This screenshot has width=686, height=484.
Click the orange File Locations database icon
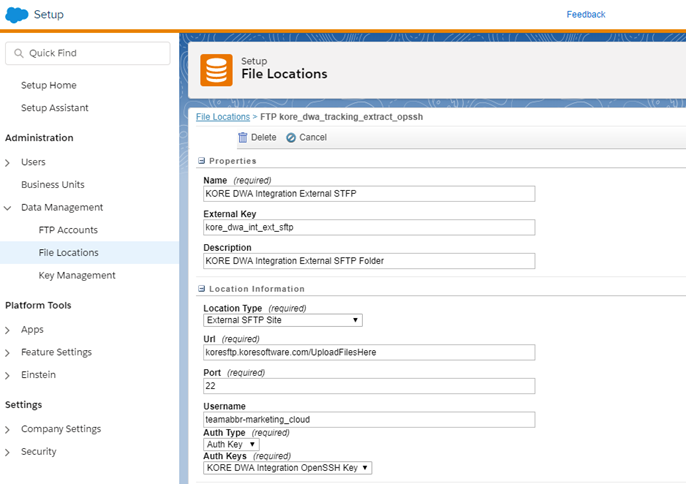[216, 70]
